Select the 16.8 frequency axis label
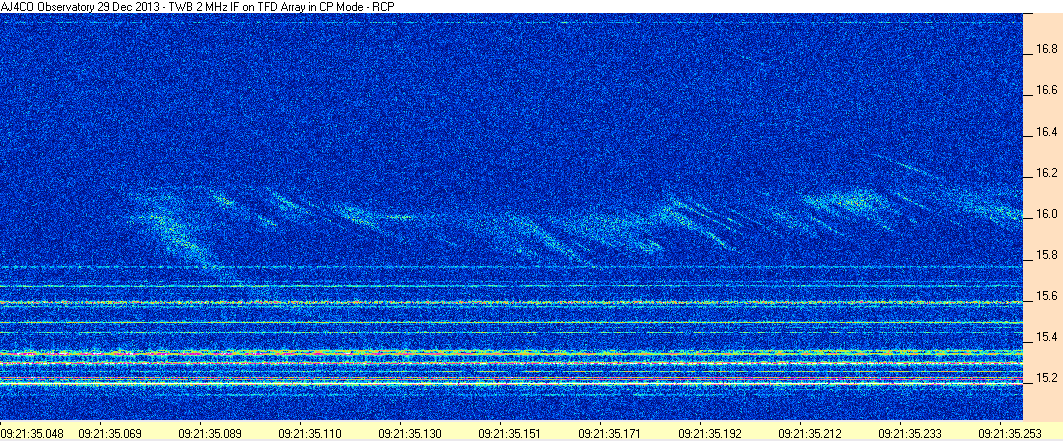The image size is (1063, 441). (x=1047, y=49)
